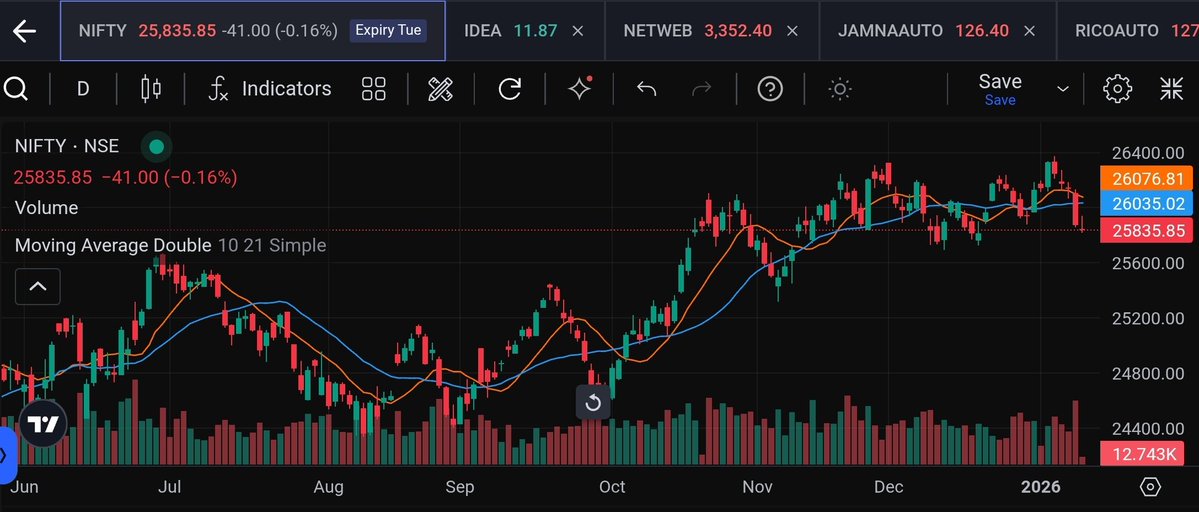Click the green market status dot
Image resolution: width=1199 pixels, height=512 pixels.
[x=157, y=147]
